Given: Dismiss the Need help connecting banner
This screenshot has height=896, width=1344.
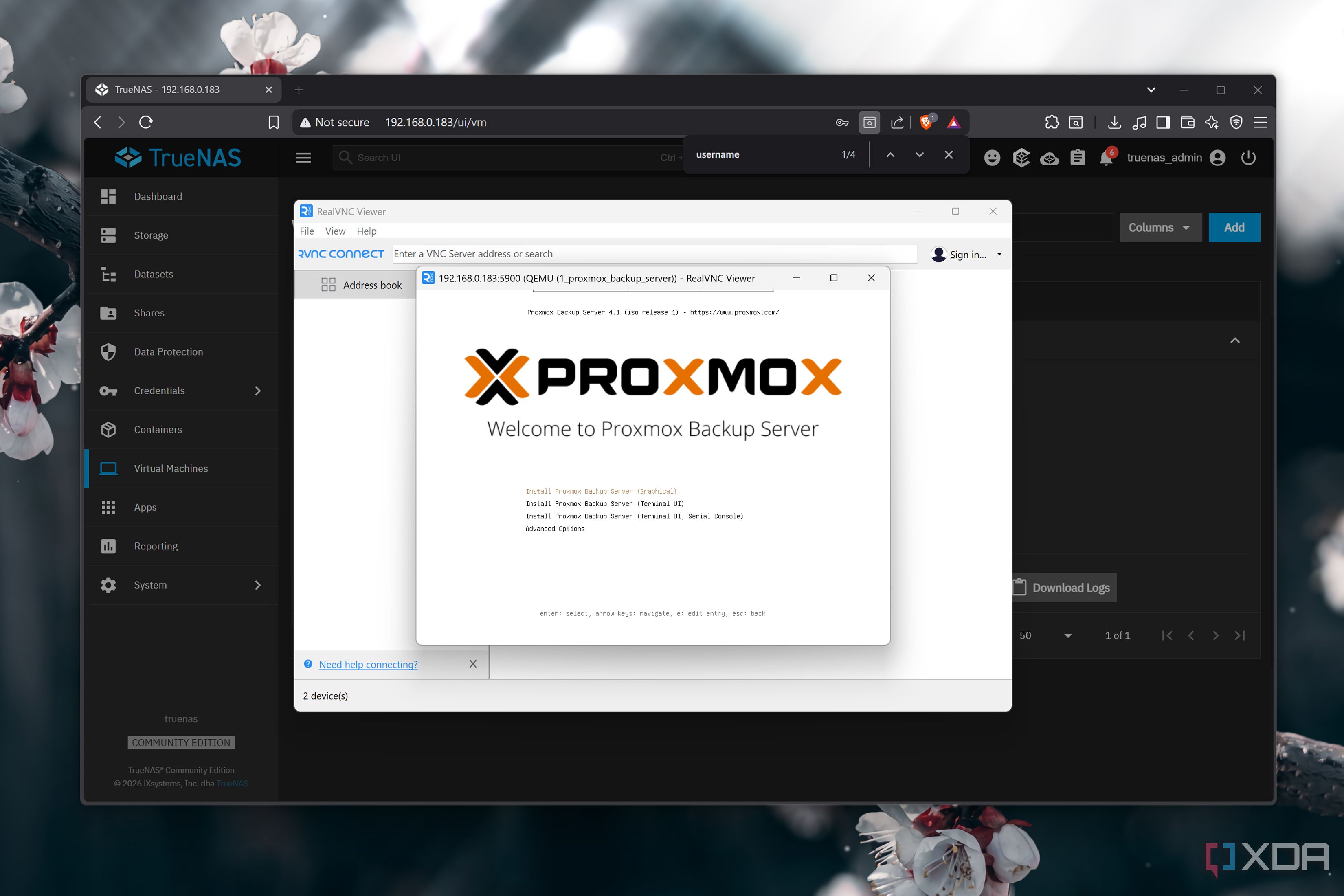Looking at the screenshot, I should click(473, 663).
